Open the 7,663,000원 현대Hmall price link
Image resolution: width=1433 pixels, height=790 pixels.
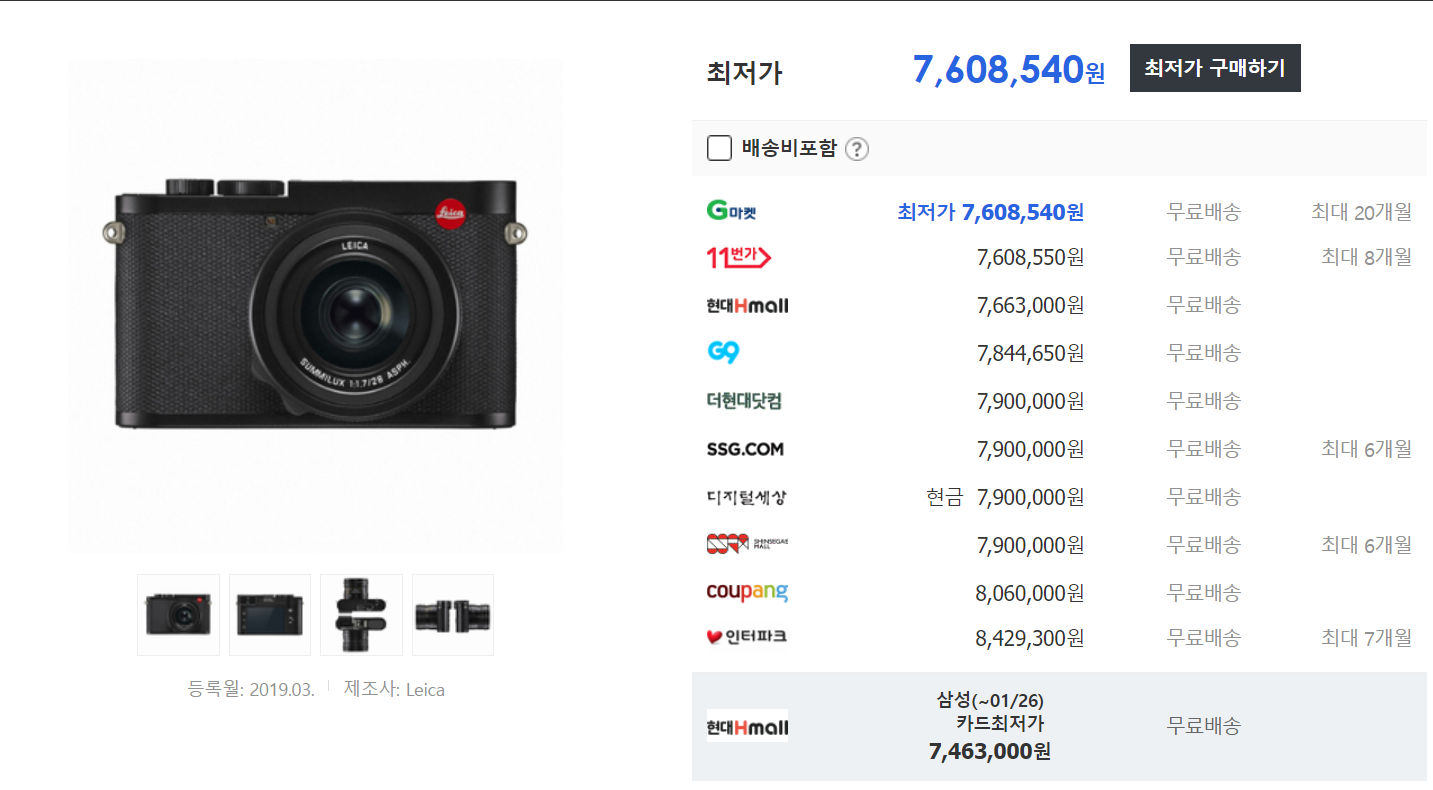tap(1030, 305)
